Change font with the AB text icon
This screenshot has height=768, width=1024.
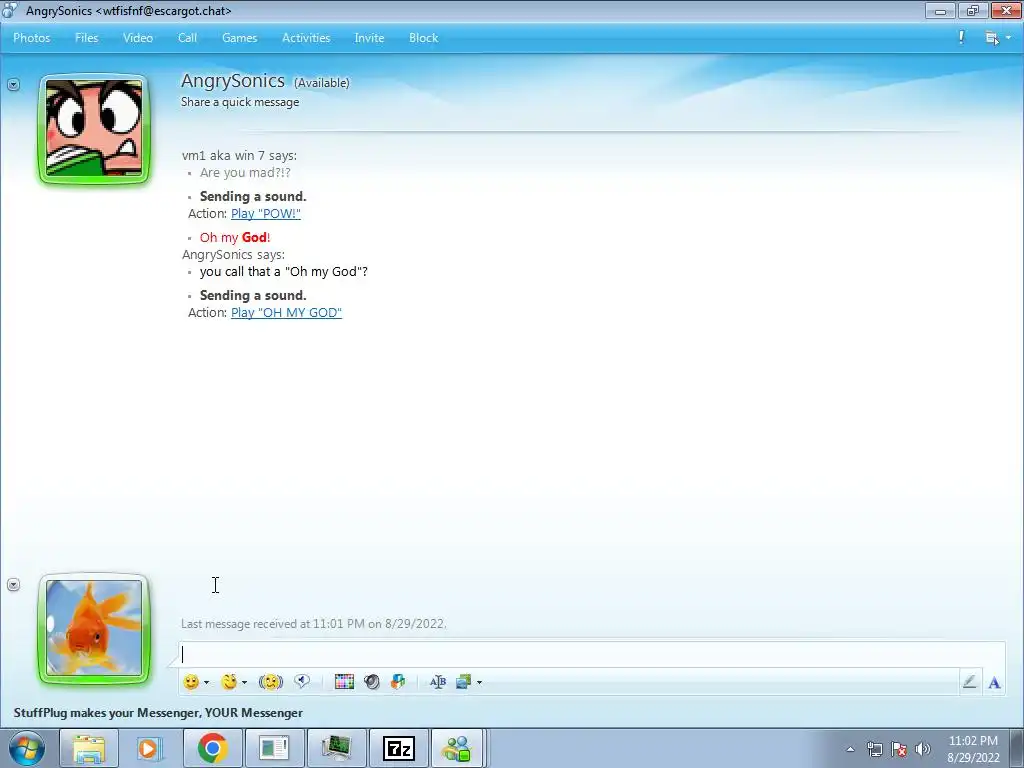[438, 682]
